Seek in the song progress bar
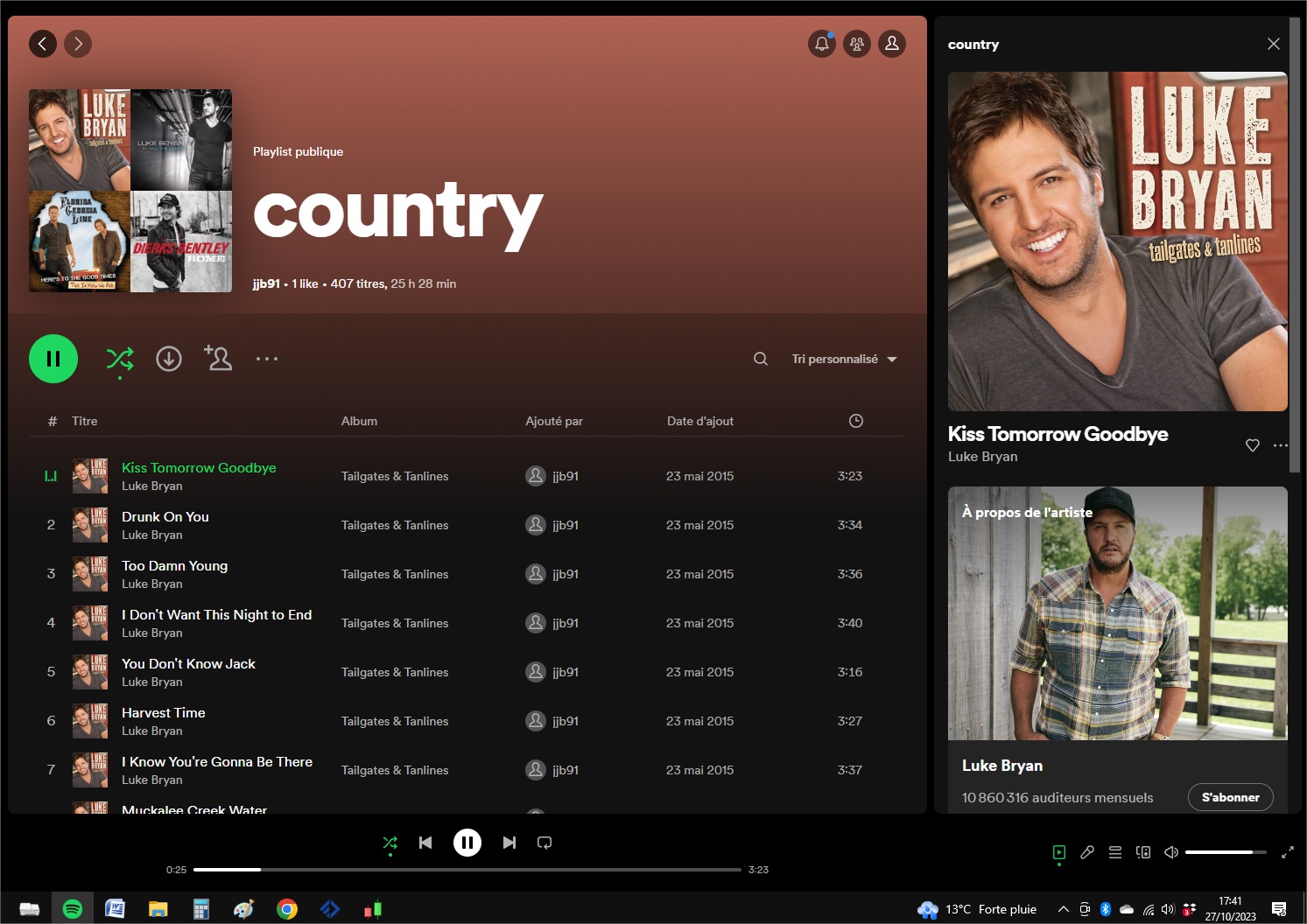 (467, 870)
